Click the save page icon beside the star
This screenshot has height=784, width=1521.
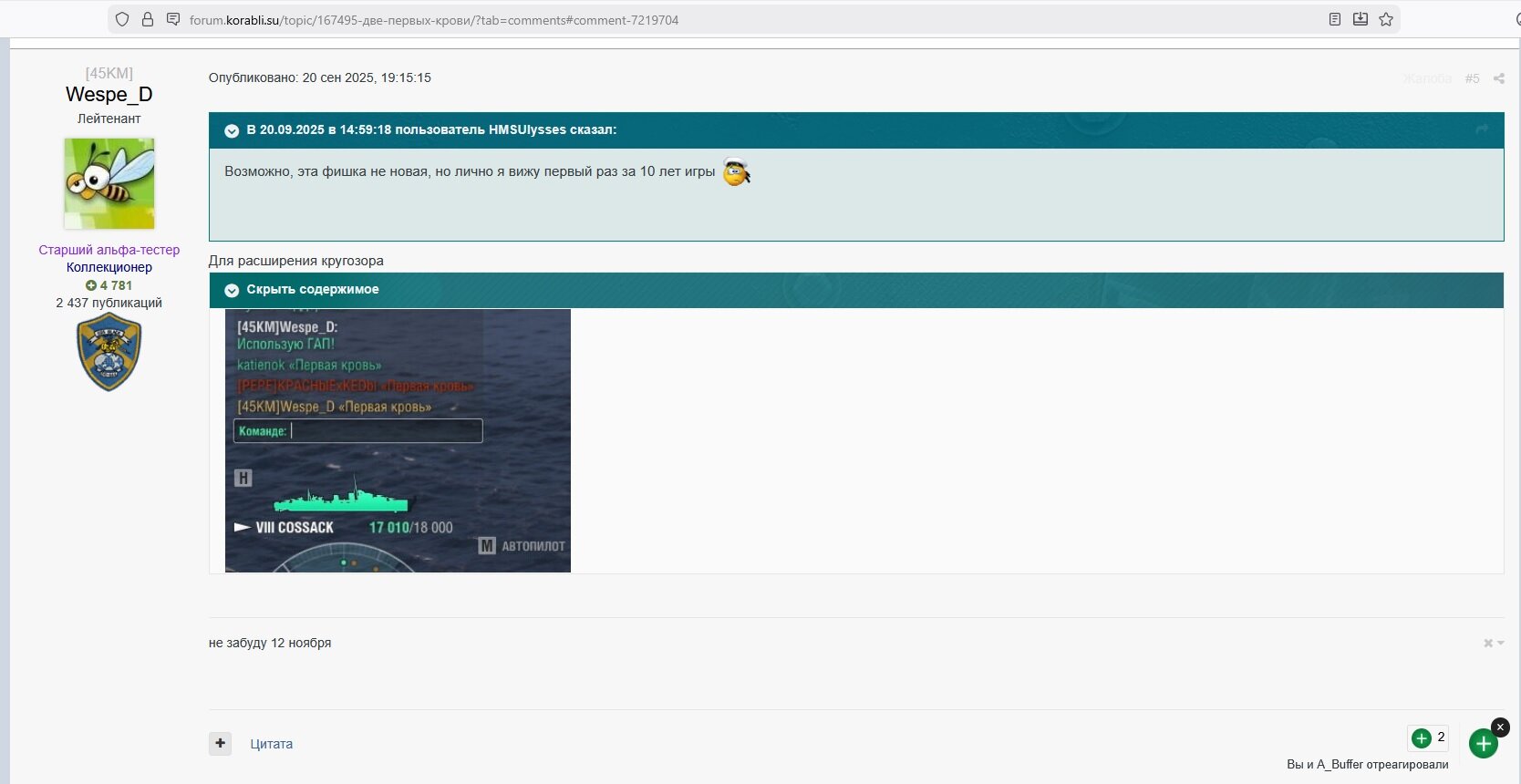(x=1360, y=19)
